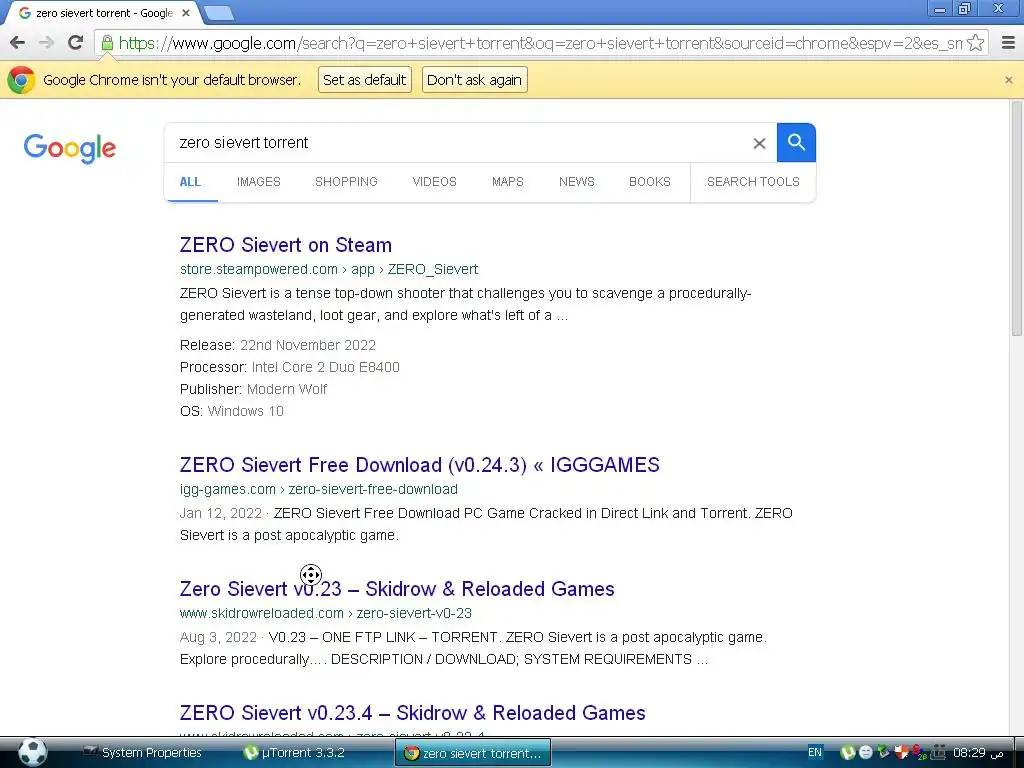The image size is (1024, 768).
Task: Click igg-games.com breadcrumb URL
Action: coord(319,489)
